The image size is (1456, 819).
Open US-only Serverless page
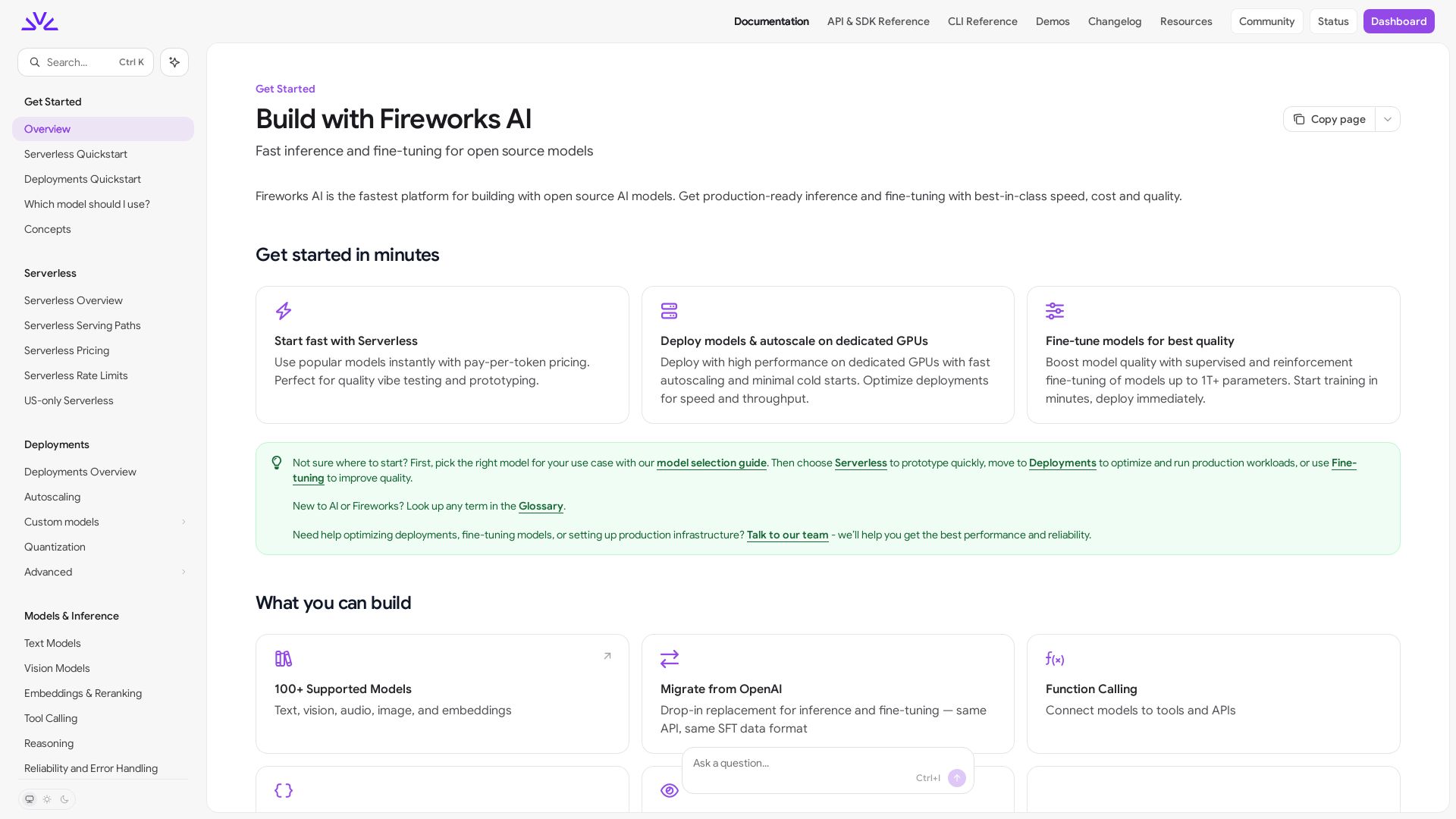coord(103,400)
